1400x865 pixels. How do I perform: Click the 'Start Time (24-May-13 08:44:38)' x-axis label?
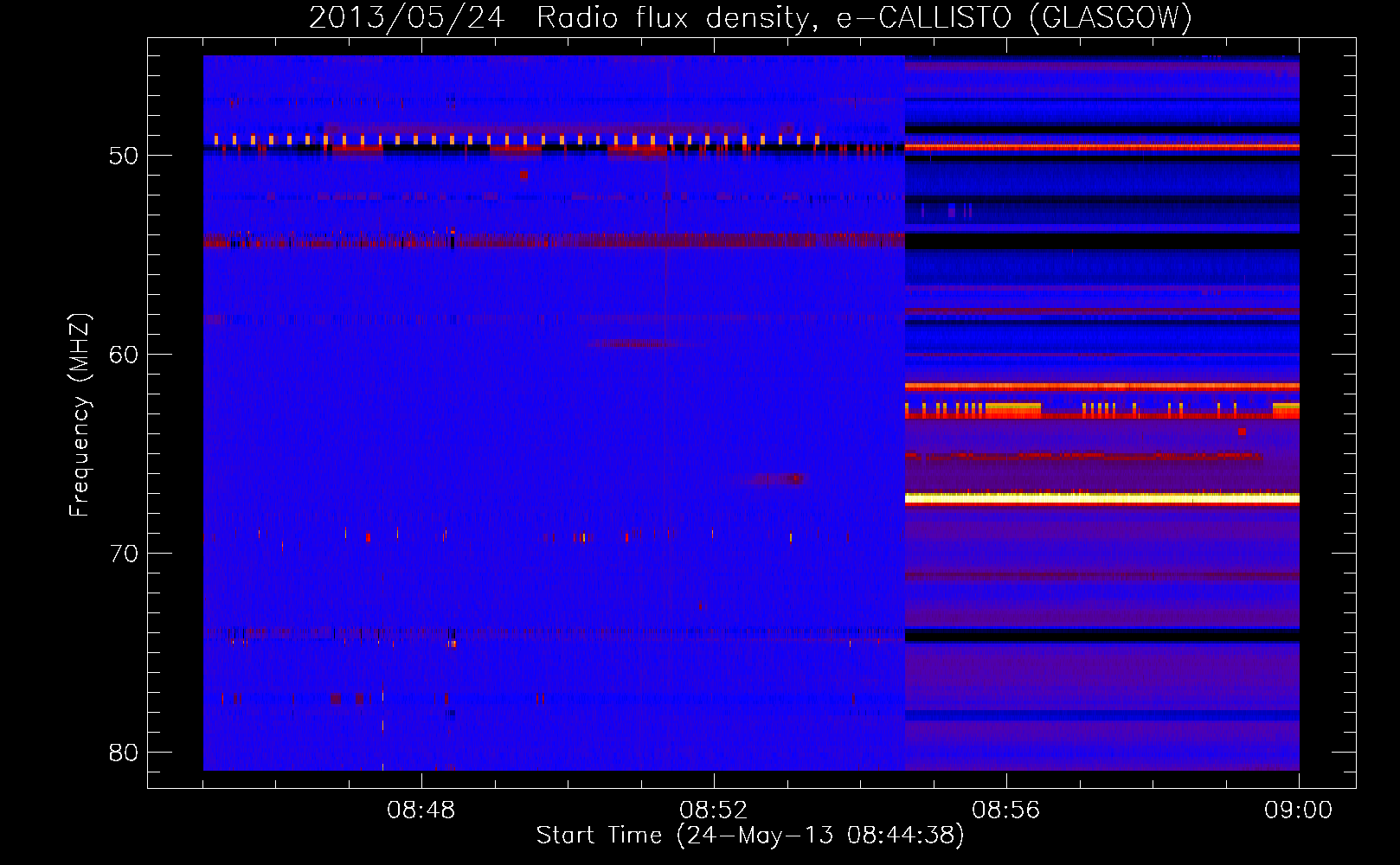coord(750,836)
